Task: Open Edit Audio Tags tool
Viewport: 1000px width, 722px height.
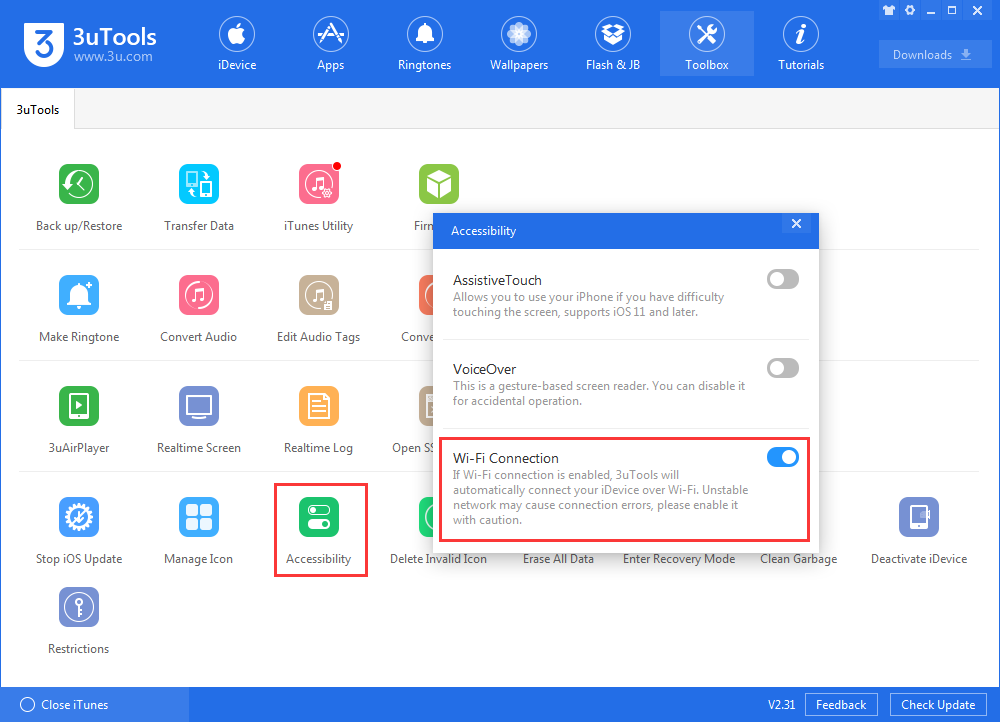Action: pos(319,295)
